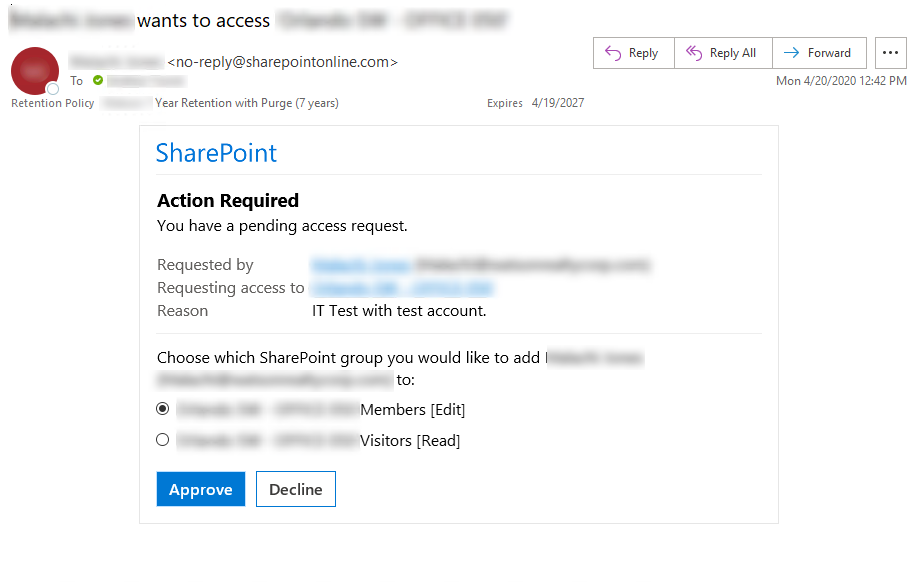Image resolution: width=918 pixels, height=582 pixels.
Task: Click the SharePoint logo in the email body
Action: point(216,152)
